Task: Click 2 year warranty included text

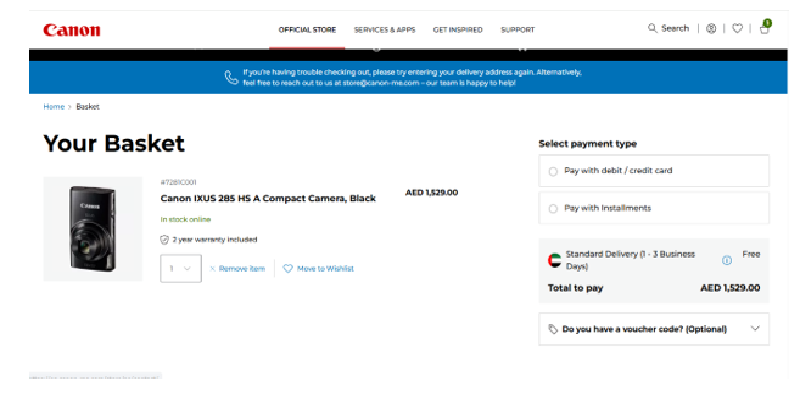Action: (x=215, y=239)
